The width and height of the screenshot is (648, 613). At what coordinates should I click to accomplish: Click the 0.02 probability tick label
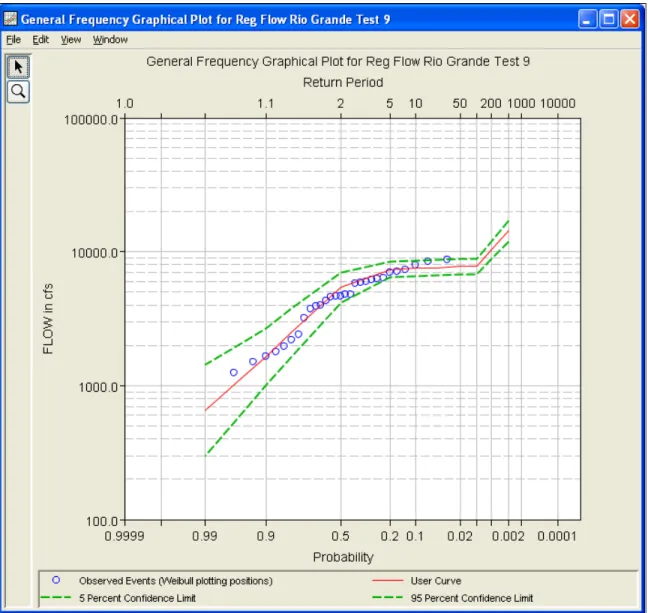(460, 536)
